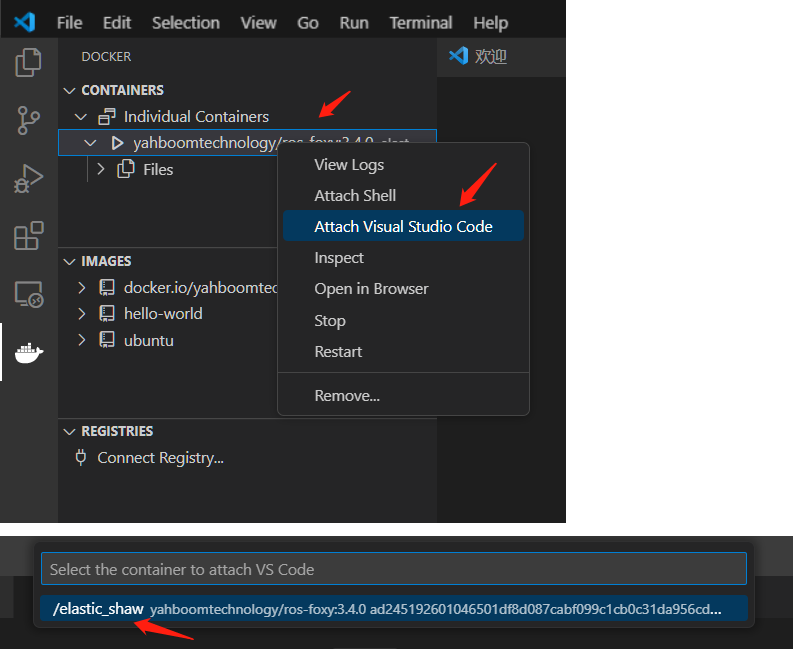Choose Restart from context menu
The image size is (793, 649).
(403, 352)
